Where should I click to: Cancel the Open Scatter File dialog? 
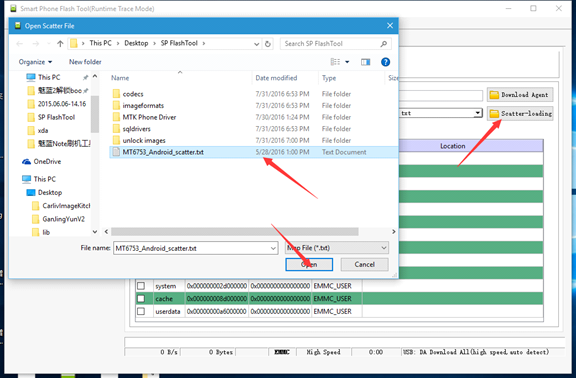[x=364, y=264]
